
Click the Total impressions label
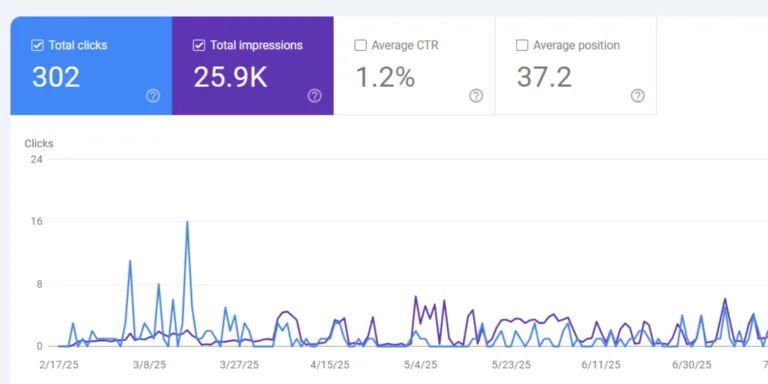click(x=257, y=46)
